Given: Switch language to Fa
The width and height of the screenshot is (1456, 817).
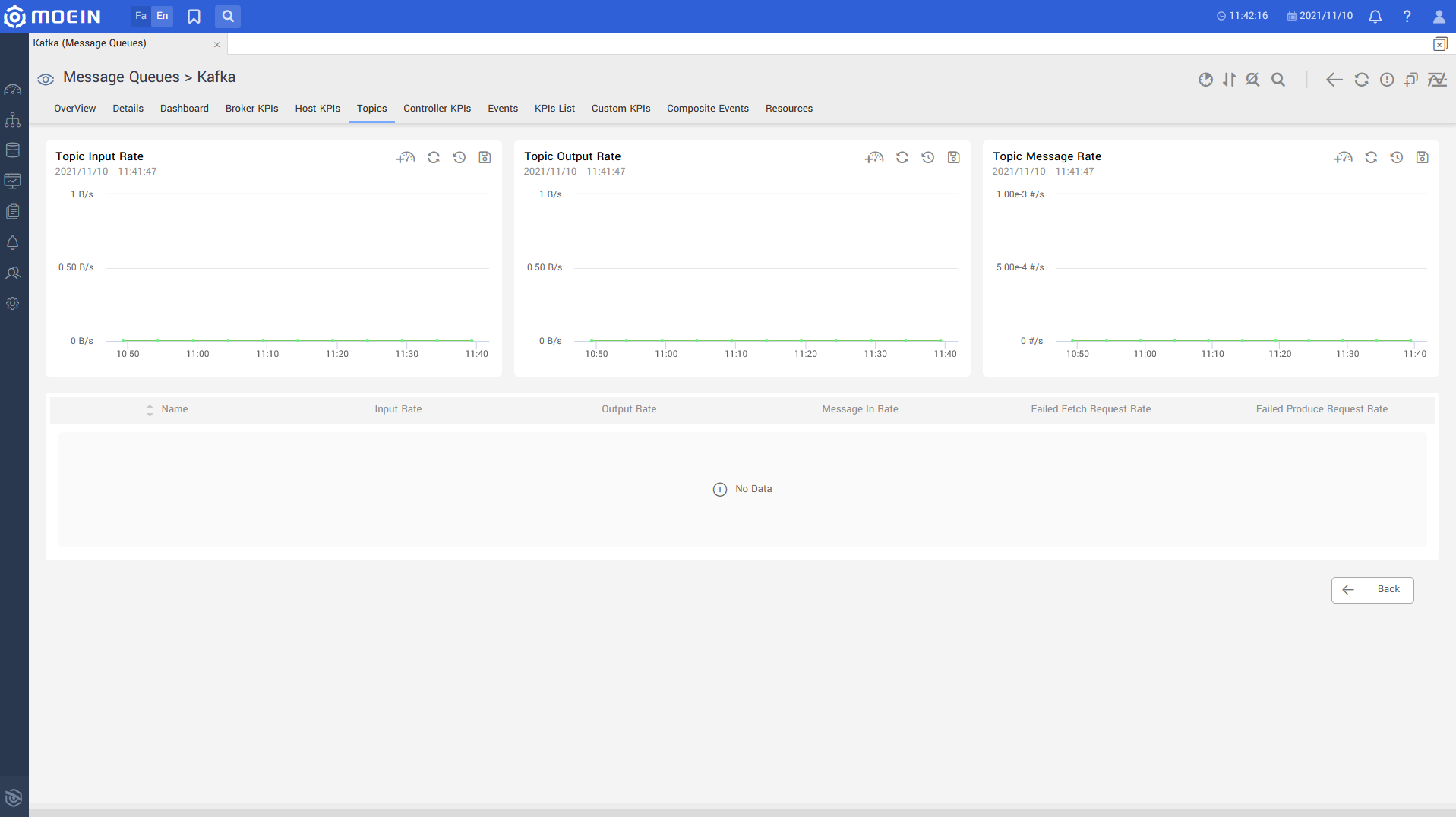Looking at the screenshot, I should click(x=141, y=16).
